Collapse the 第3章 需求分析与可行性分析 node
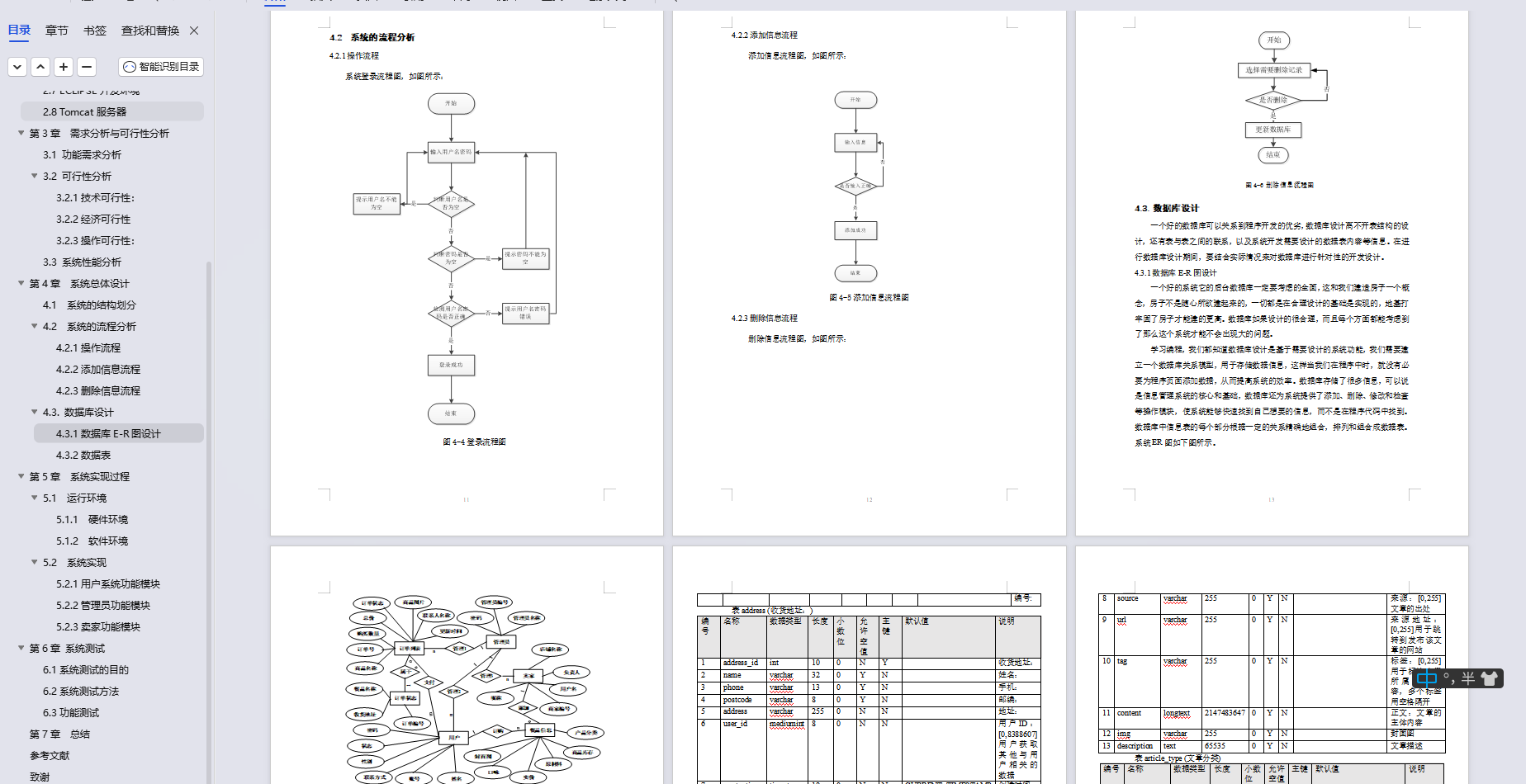The width and height of the screenshot is (1526, 784). coord(21,133)
